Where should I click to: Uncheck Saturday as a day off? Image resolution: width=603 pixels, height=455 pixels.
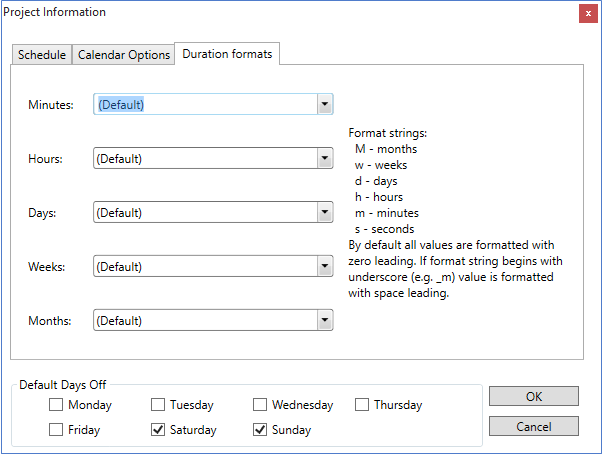[158, 430]
